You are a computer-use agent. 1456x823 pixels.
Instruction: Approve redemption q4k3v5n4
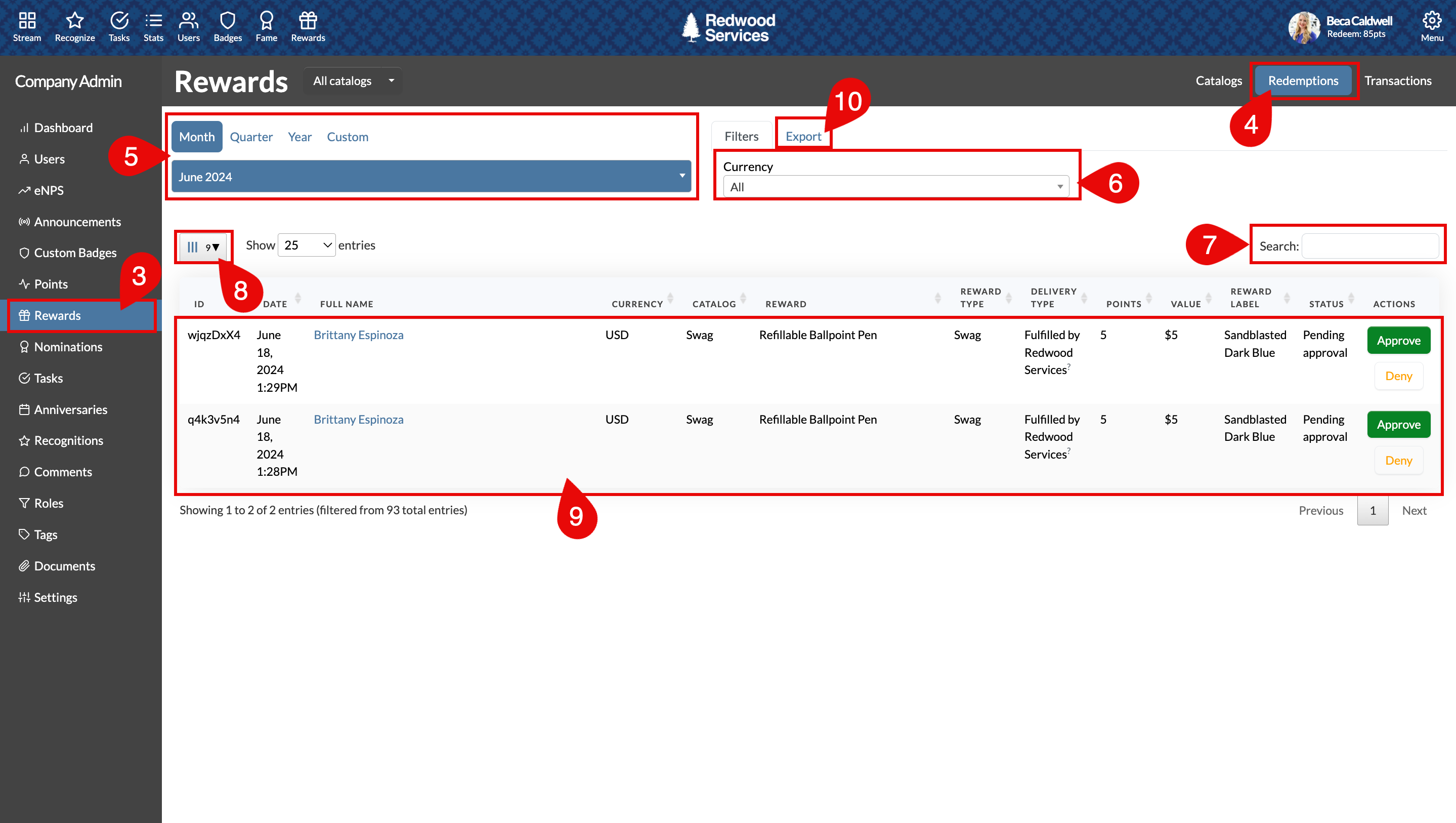pyautogui.click(x=1398, y=425)
